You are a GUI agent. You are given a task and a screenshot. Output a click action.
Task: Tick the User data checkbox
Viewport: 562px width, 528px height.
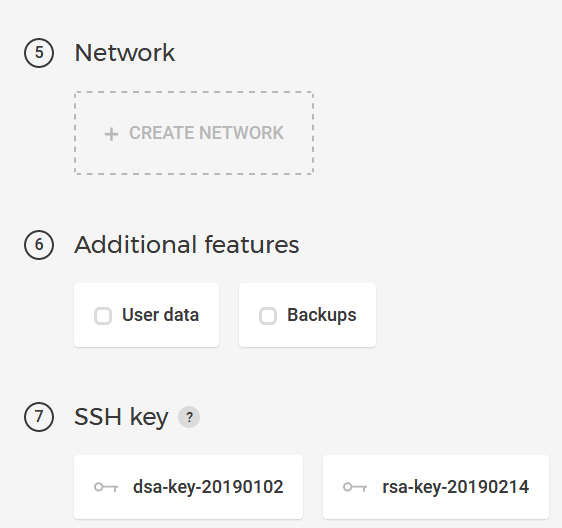tap(103, 316)
